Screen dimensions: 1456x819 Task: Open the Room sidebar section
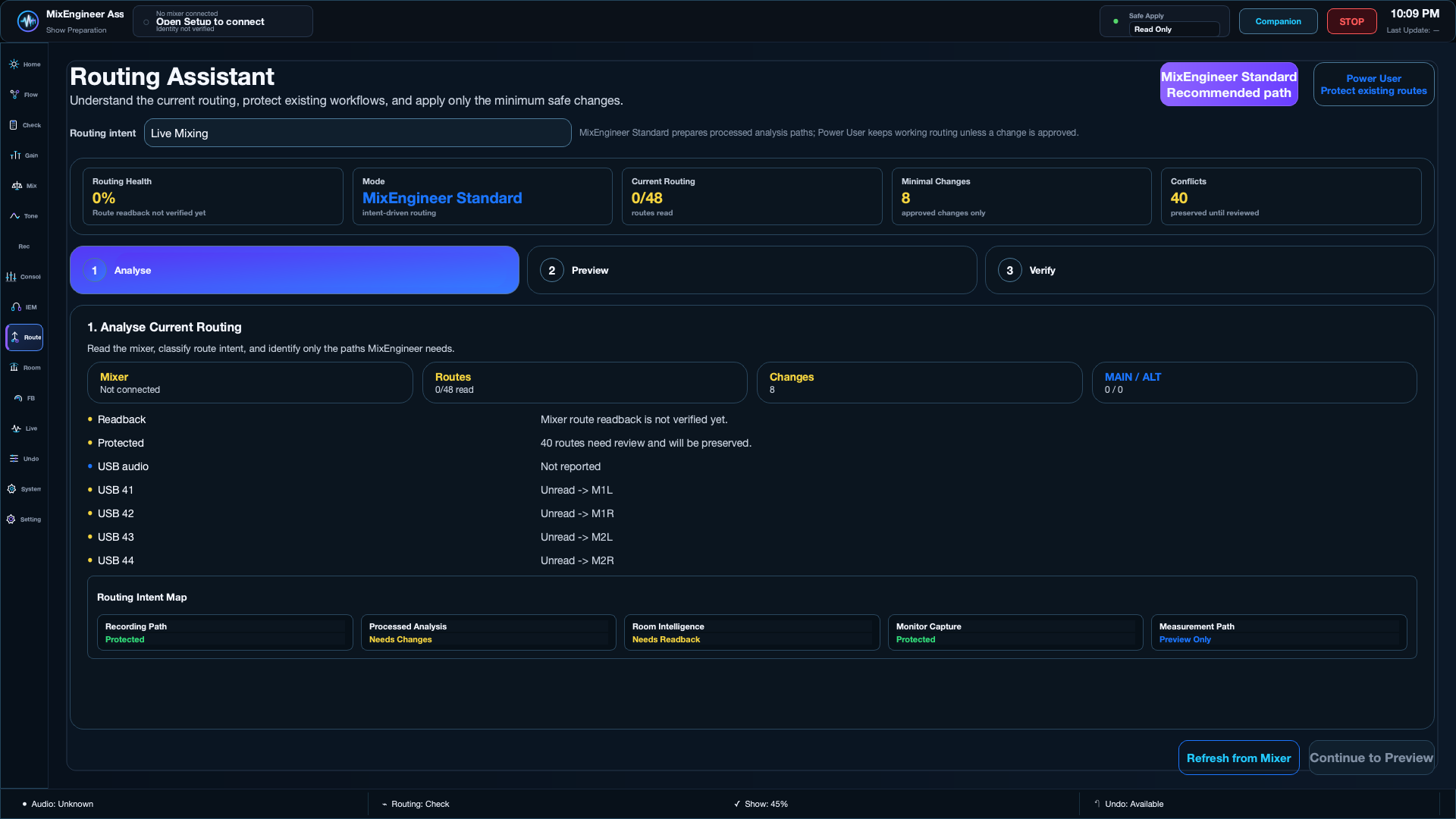coord(24,368)
